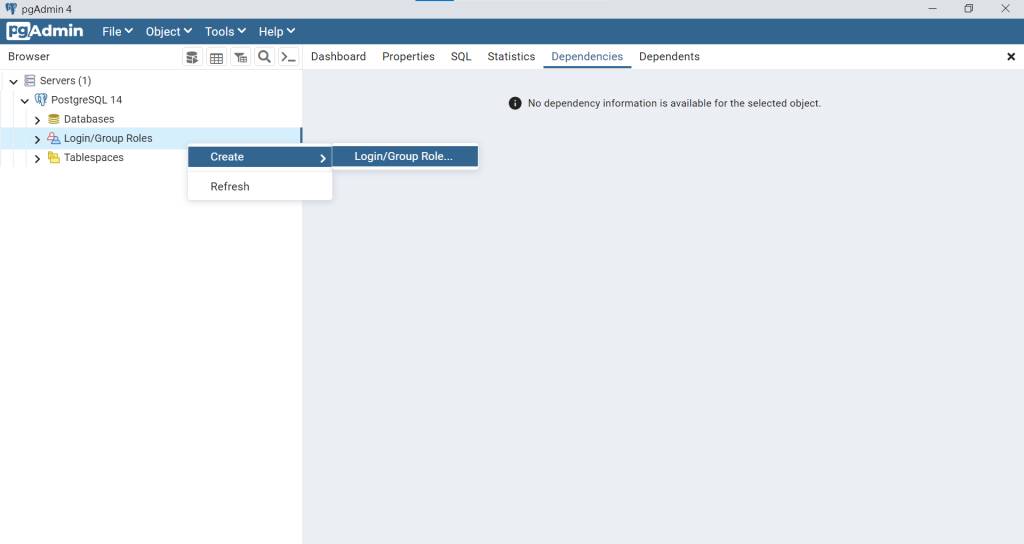
Task: Select the Servers (1) tree label
Action: tap(65, 80)
